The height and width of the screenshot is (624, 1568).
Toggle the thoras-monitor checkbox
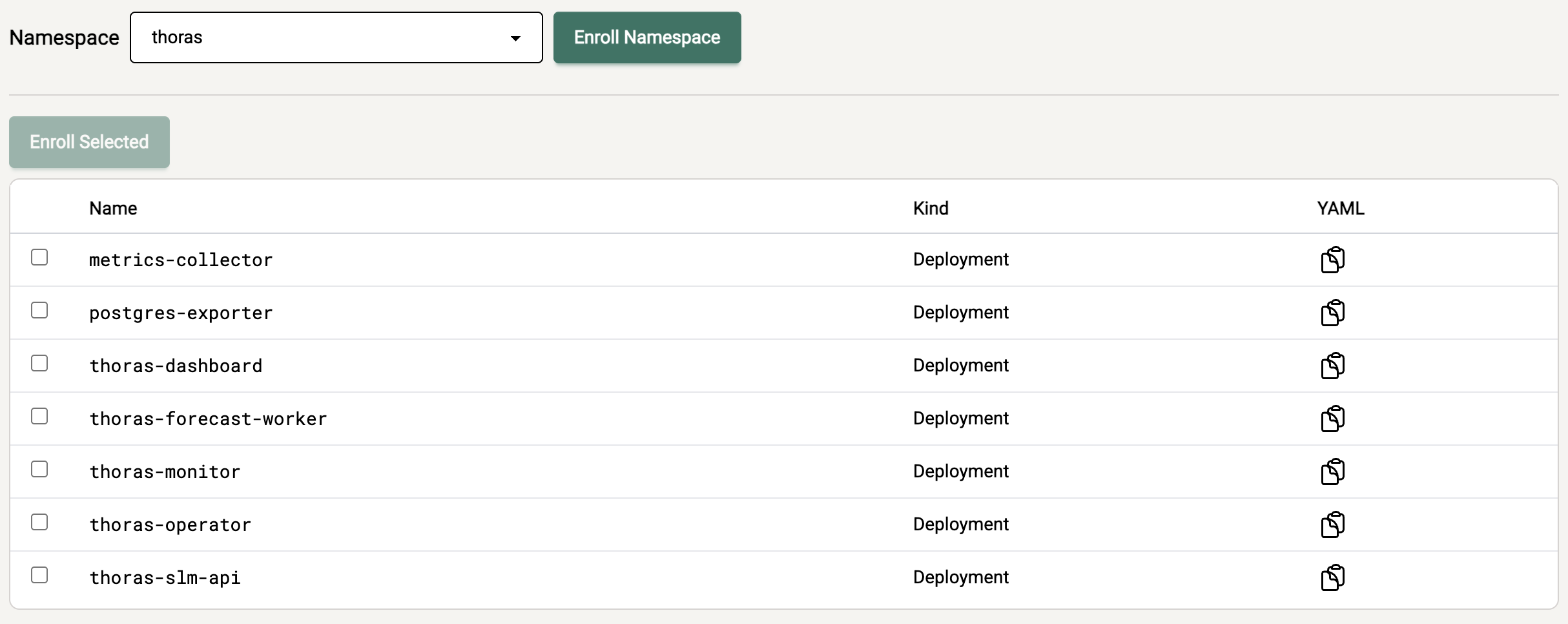tap(39, 469)
